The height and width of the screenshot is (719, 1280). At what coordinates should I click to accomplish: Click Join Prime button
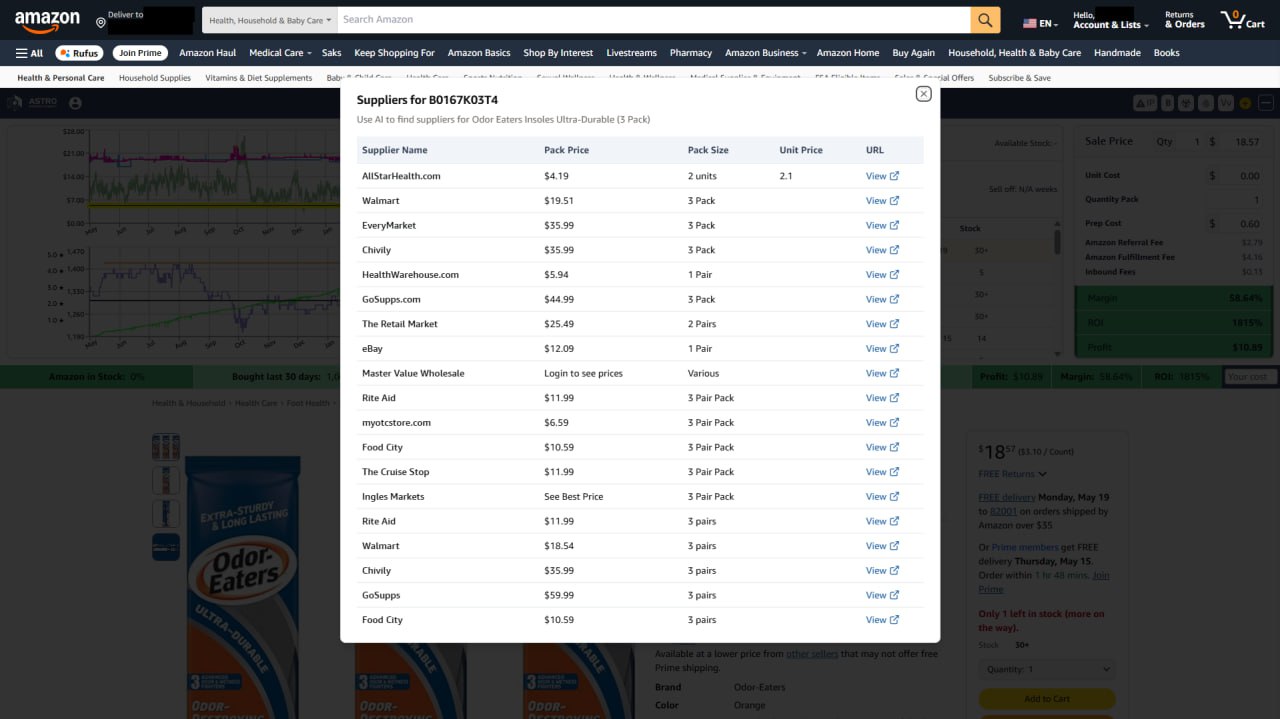click(138, 53)
